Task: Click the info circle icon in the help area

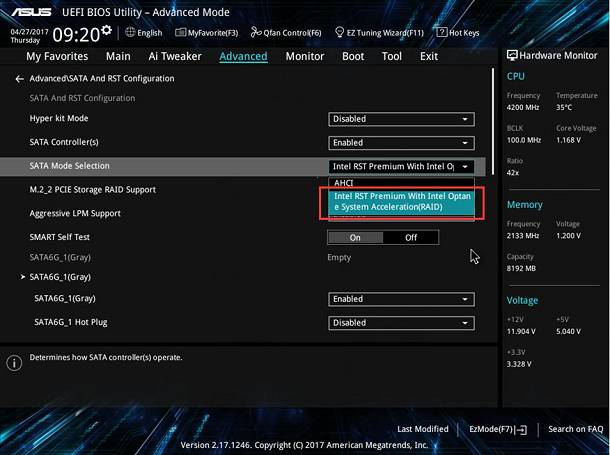Action: click(14, 363)
